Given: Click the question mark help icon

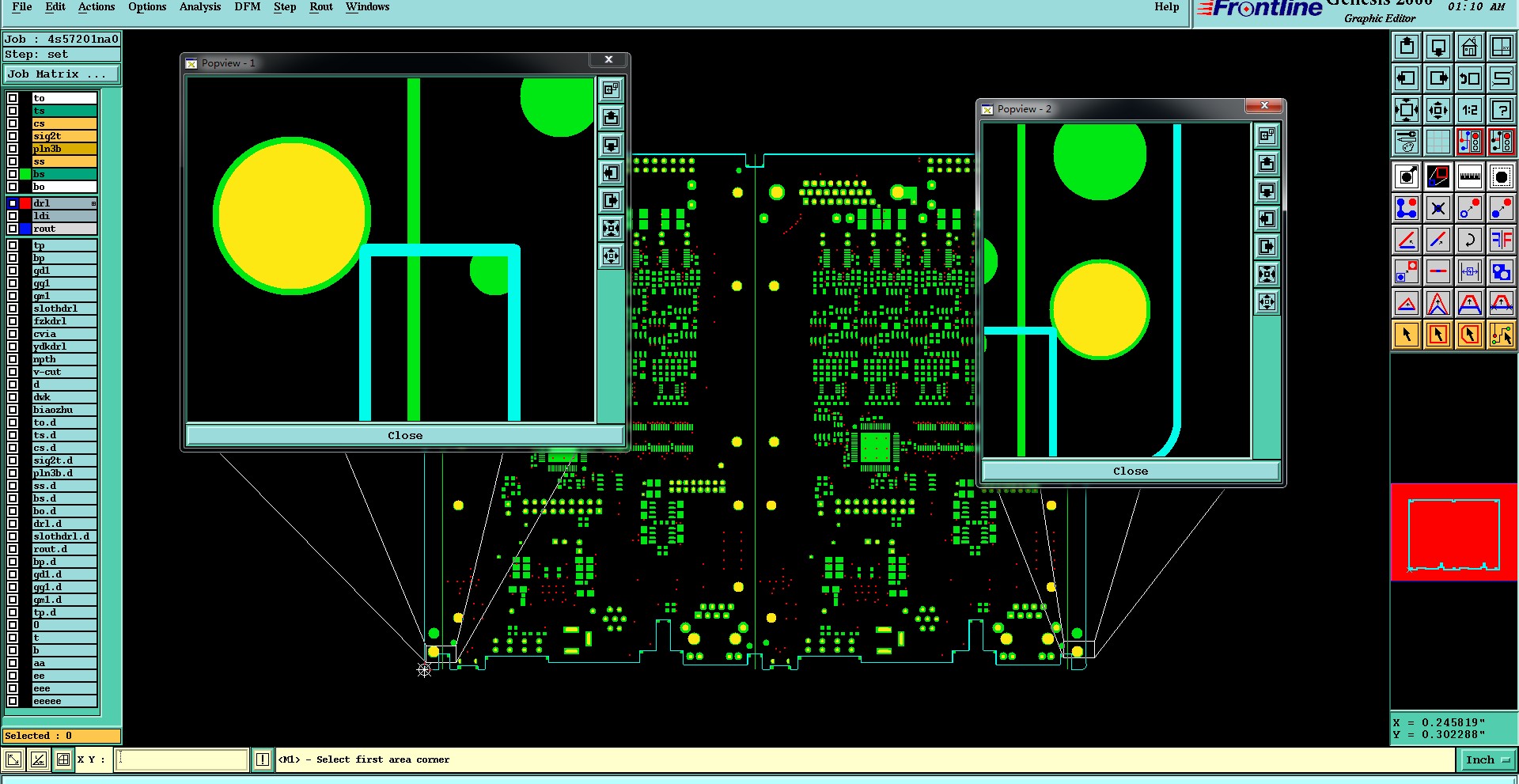Looking at the screenshot, I should coord(1502,110).
